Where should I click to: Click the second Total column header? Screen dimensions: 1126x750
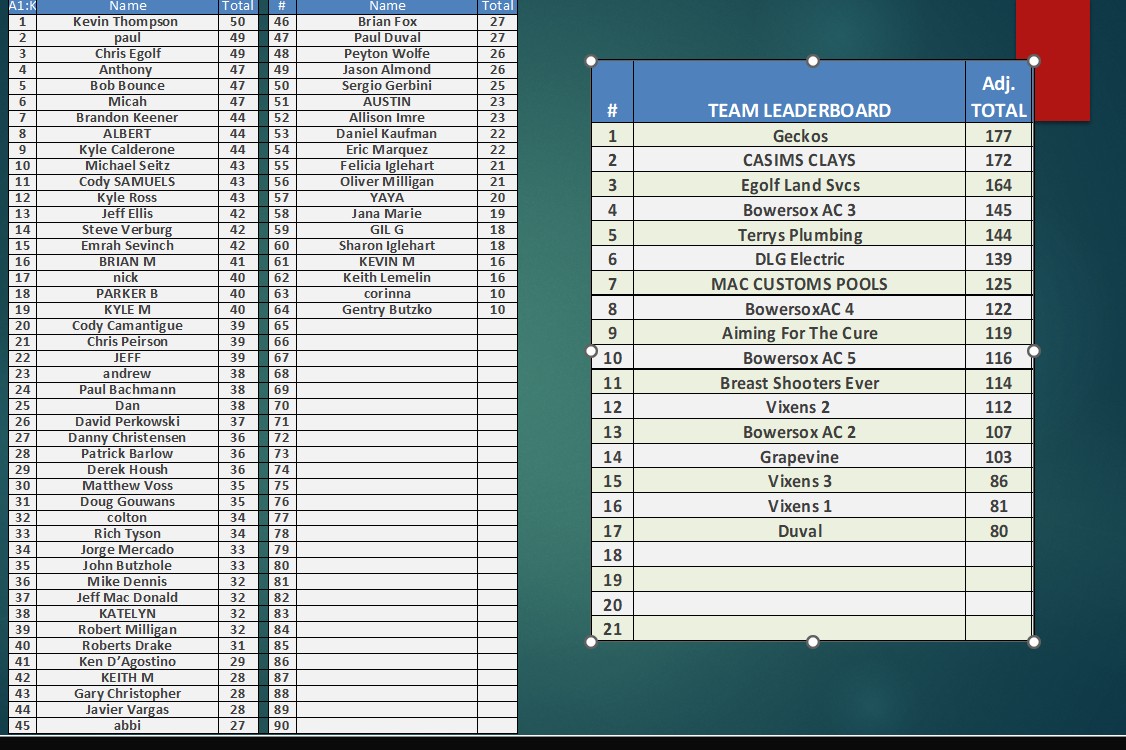tap(497, 6)
